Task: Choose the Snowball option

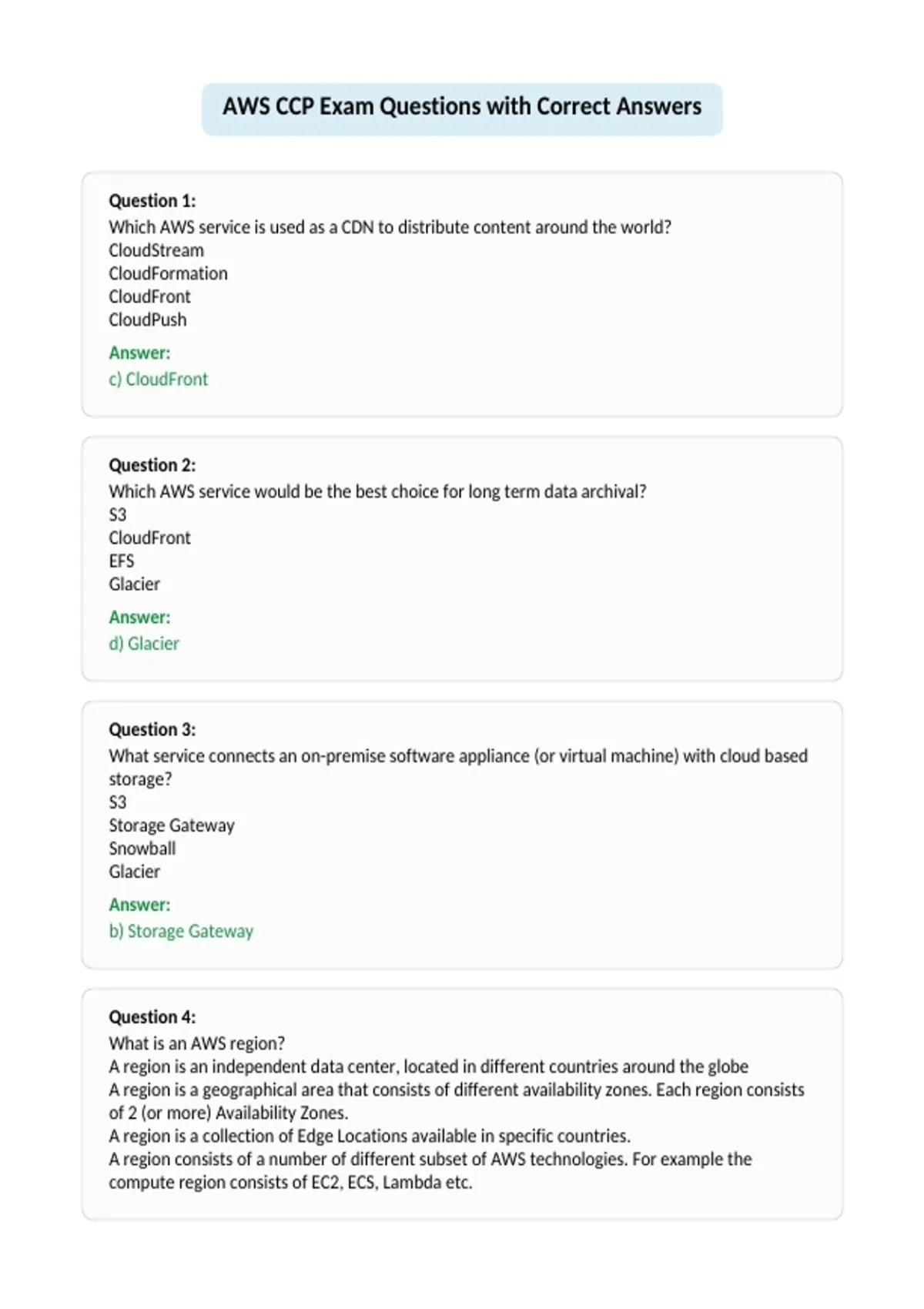Action: [x=142, y=849]
